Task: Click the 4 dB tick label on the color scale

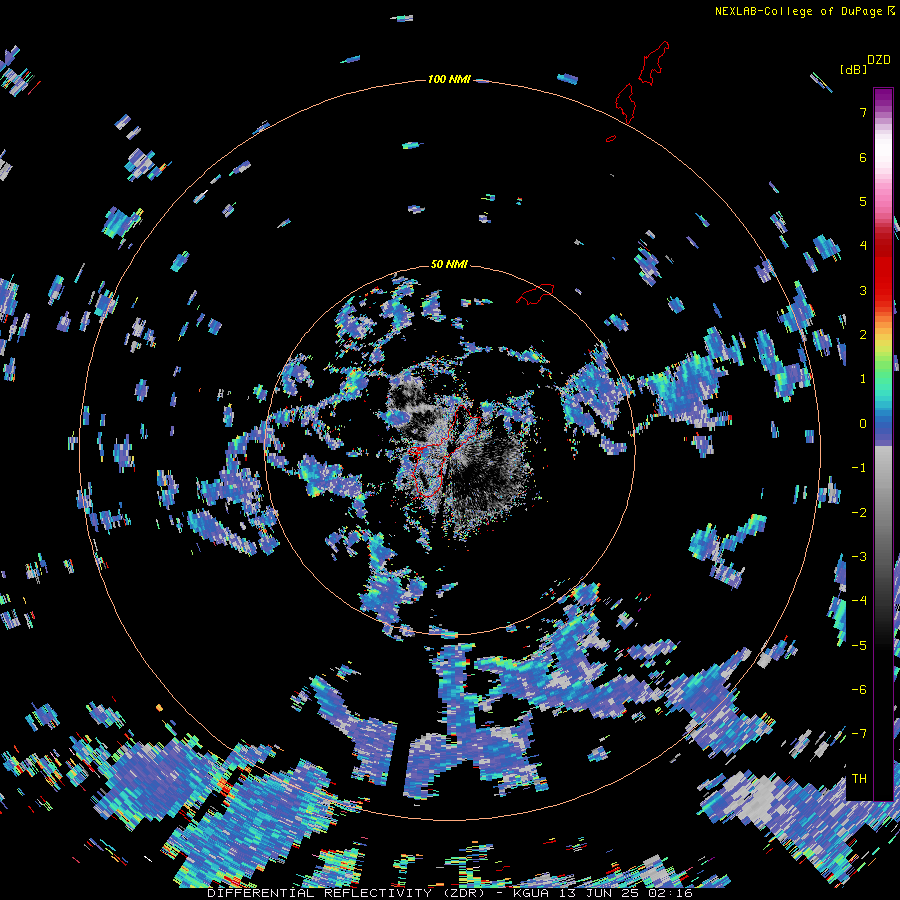Action: [863, 246]
